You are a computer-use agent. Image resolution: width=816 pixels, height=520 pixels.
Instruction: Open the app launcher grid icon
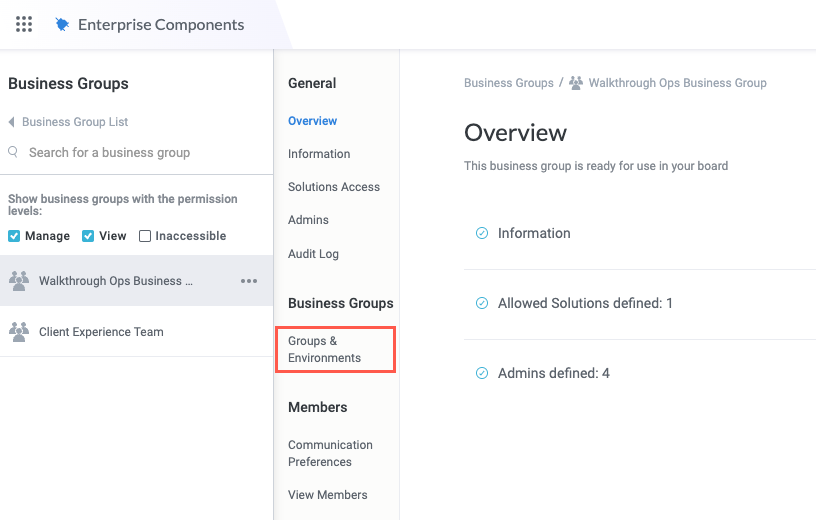[x=24, y=24]
